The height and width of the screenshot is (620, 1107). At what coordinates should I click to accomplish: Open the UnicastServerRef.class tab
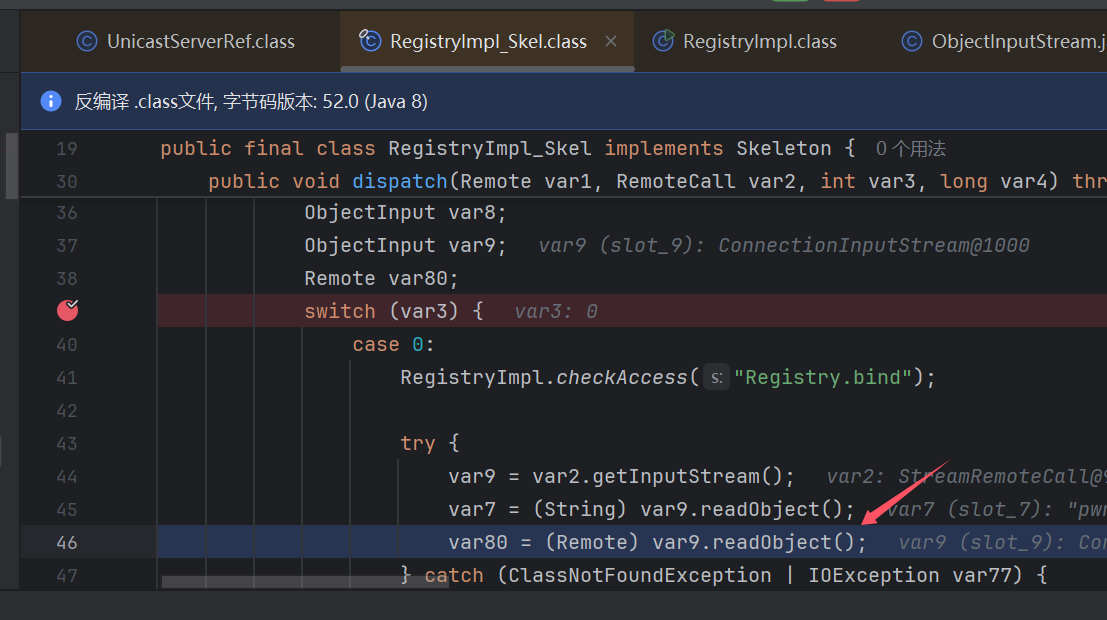(186, 42)
